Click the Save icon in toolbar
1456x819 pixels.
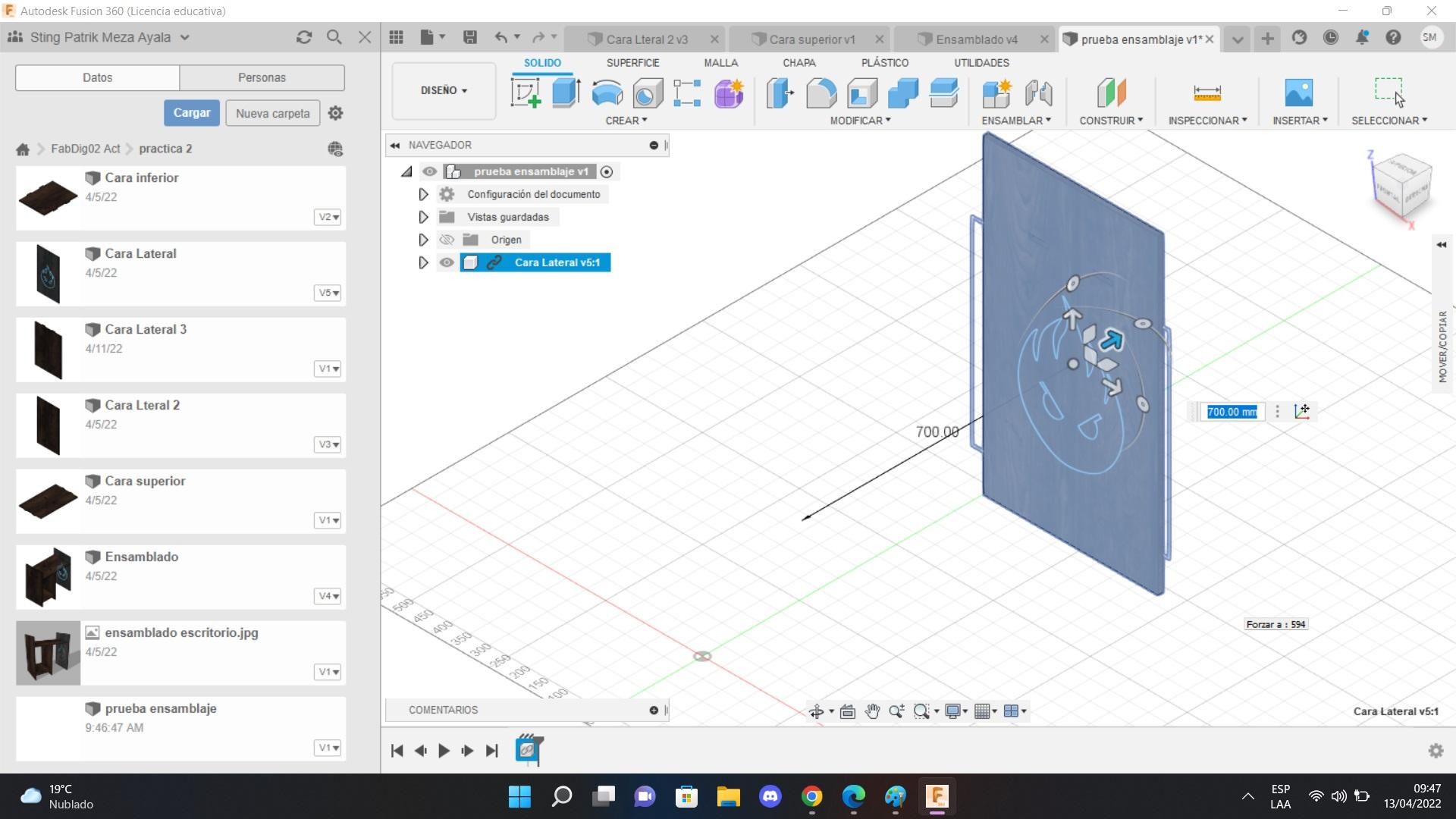(x=470, y=37)
